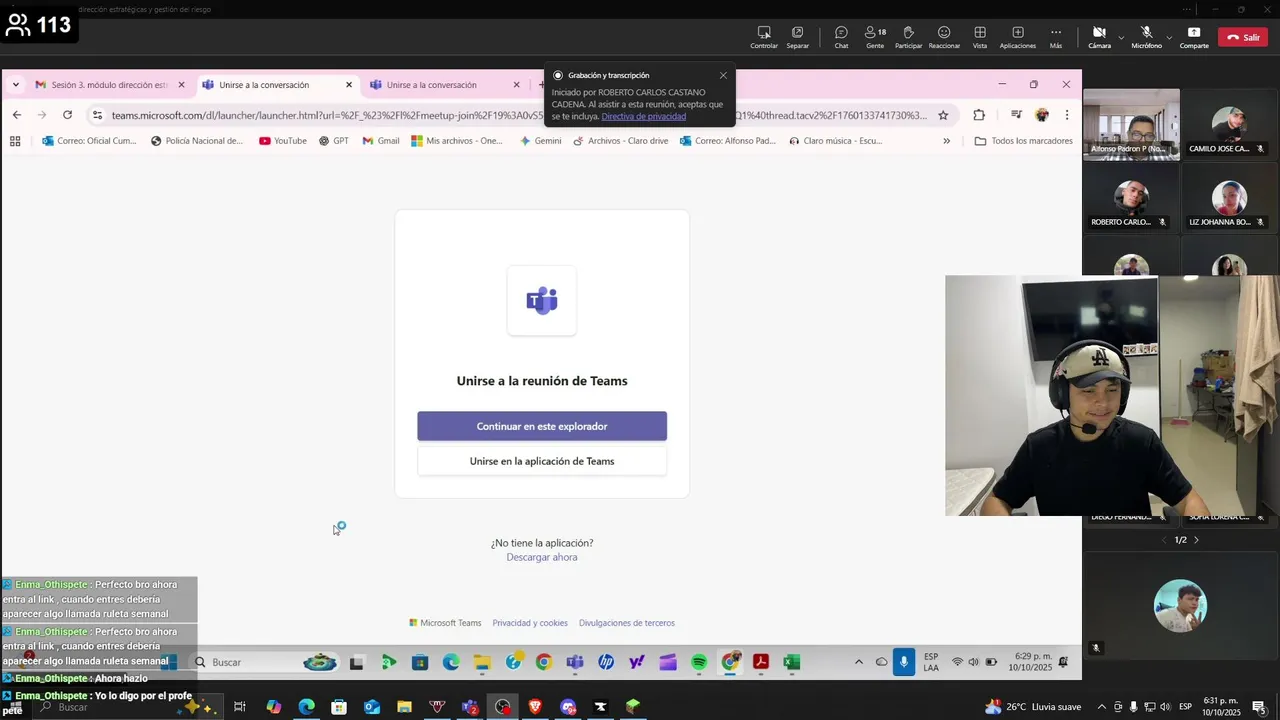Open Outlook in bottom Windows taskbar
Viewport: 1280px width, 720px height.
(x=372, y=706)
